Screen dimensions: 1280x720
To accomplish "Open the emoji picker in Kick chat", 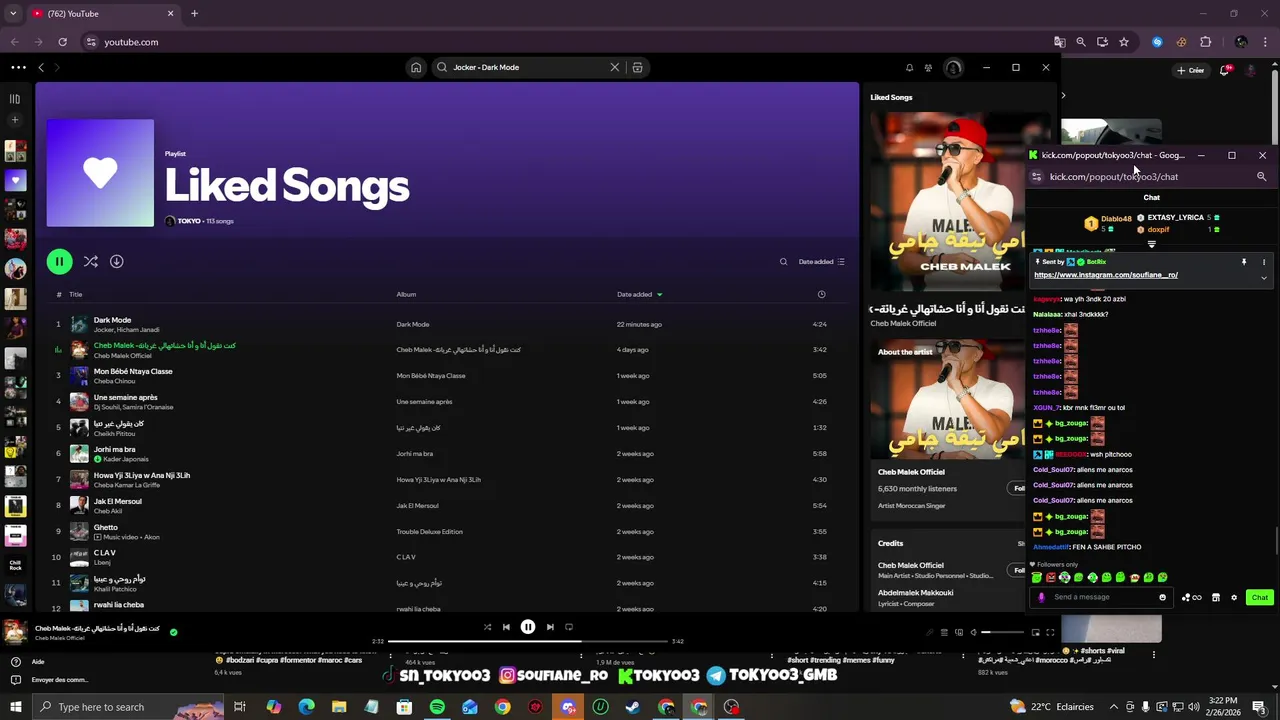I will coord(1162,597).
